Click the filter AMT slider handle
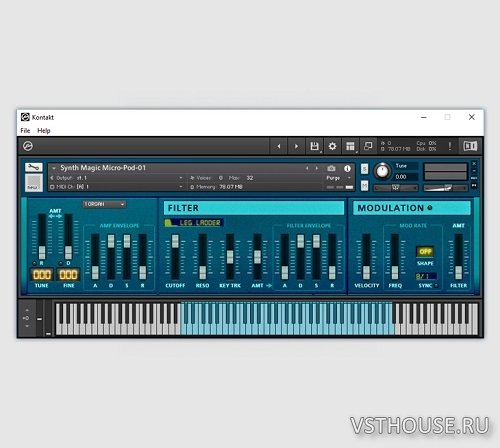The height and width of the screenshot is (448, 500). point(257,257)
